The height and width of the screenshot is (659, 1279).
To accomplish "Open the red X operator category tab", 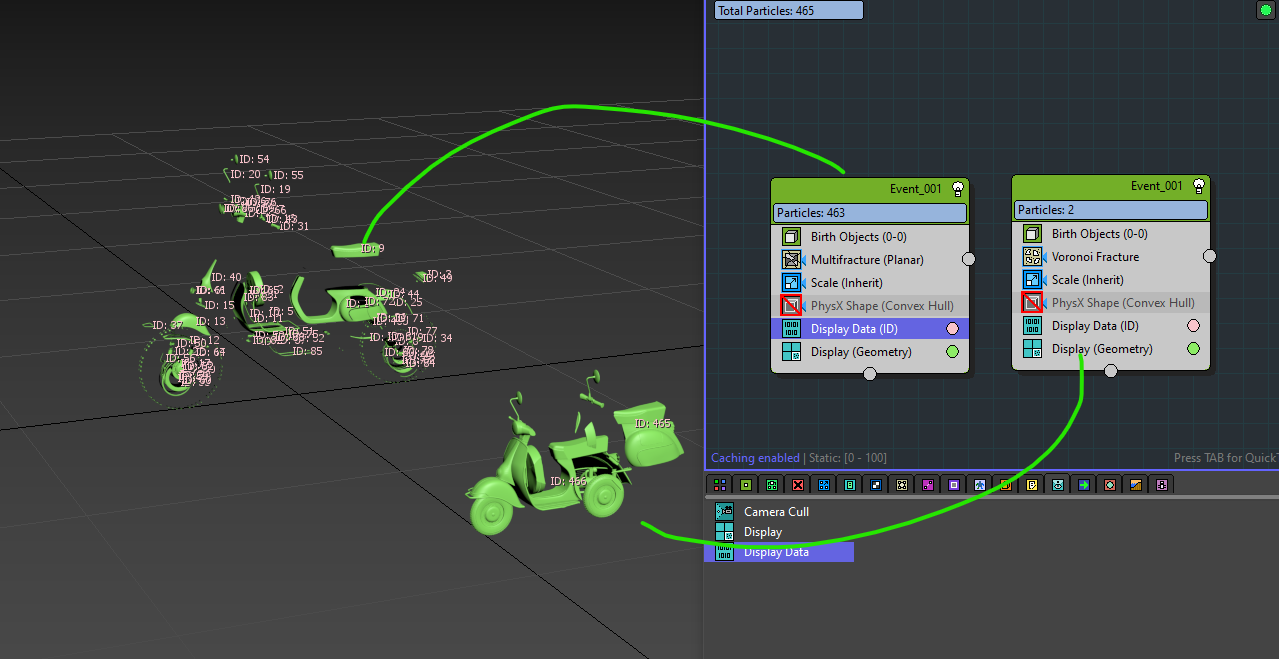I will [x=798, y=485].
